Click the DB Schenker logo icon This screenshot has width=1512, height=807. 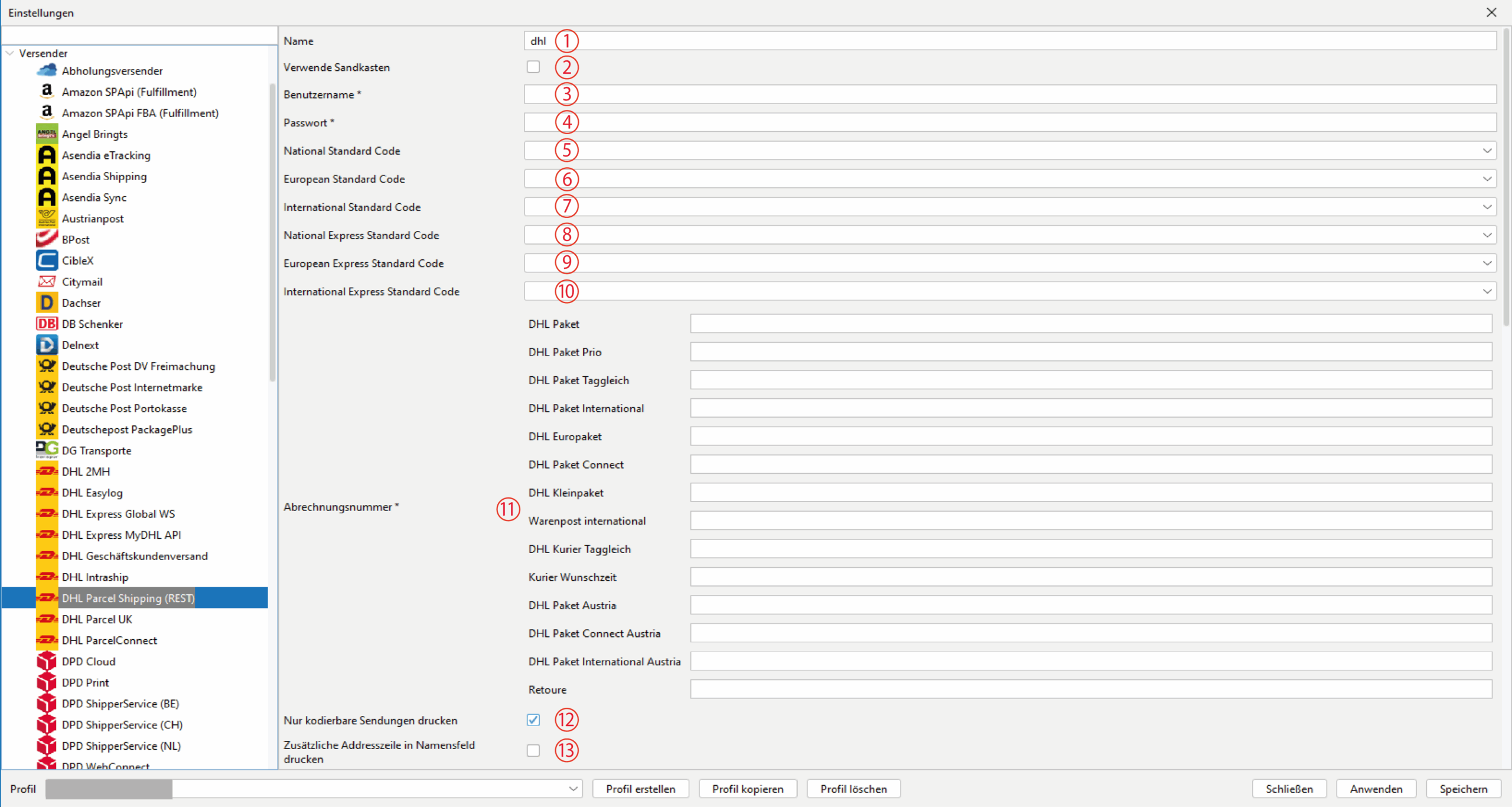coord(47,324)
